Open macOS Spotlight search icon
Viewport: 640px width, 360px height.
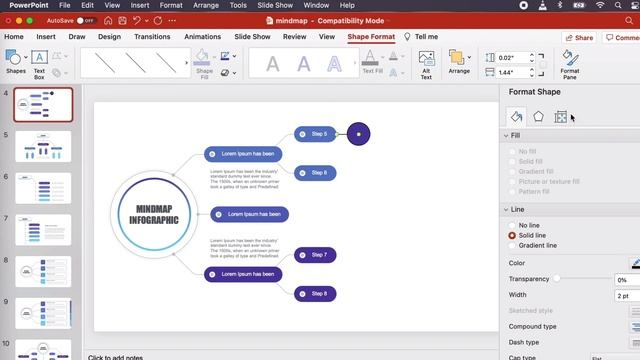tap(618, 5)
